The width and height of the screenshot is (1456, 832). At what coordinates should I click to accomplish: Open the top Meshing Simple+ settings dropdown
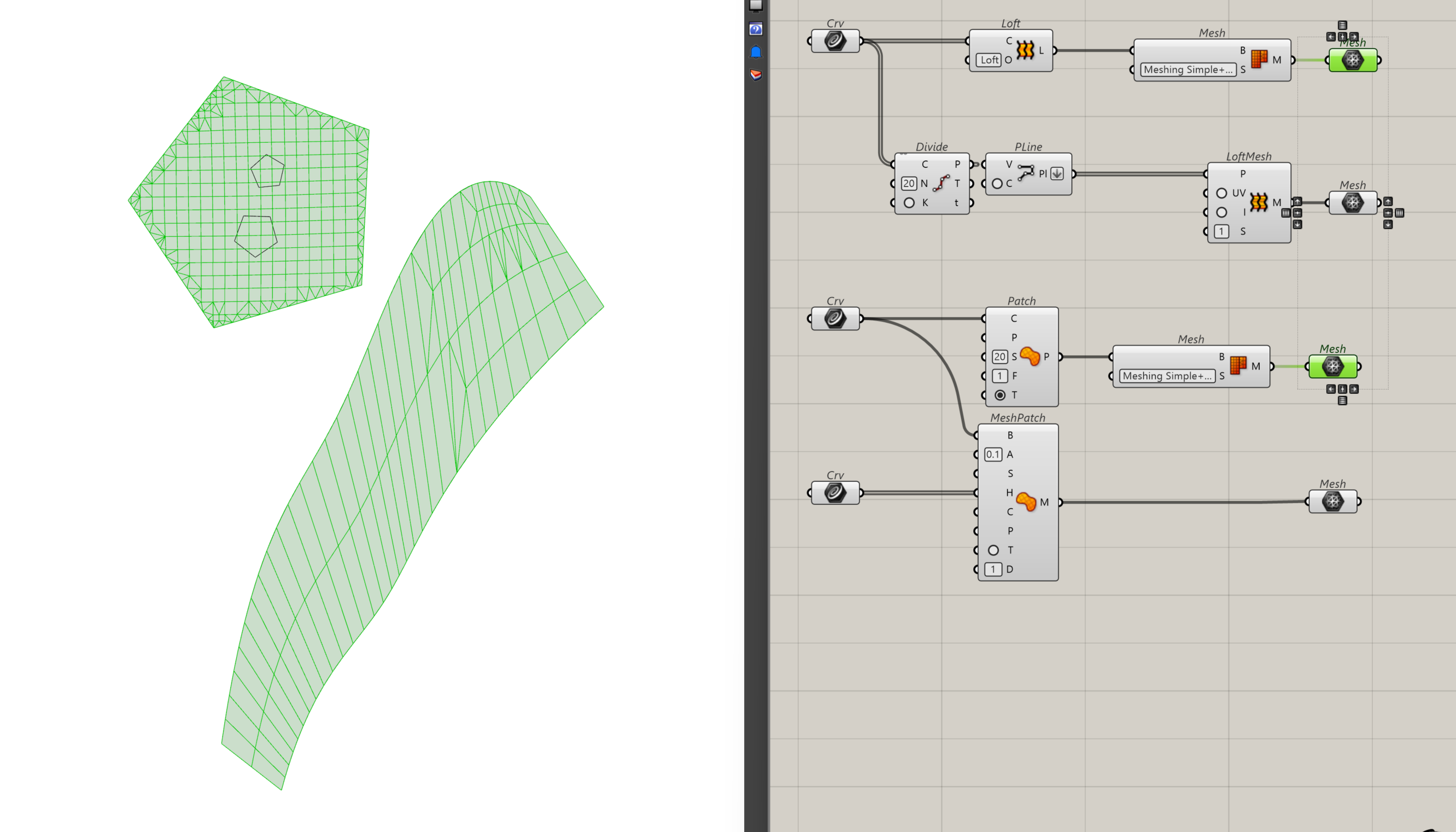pos(1188,69)
